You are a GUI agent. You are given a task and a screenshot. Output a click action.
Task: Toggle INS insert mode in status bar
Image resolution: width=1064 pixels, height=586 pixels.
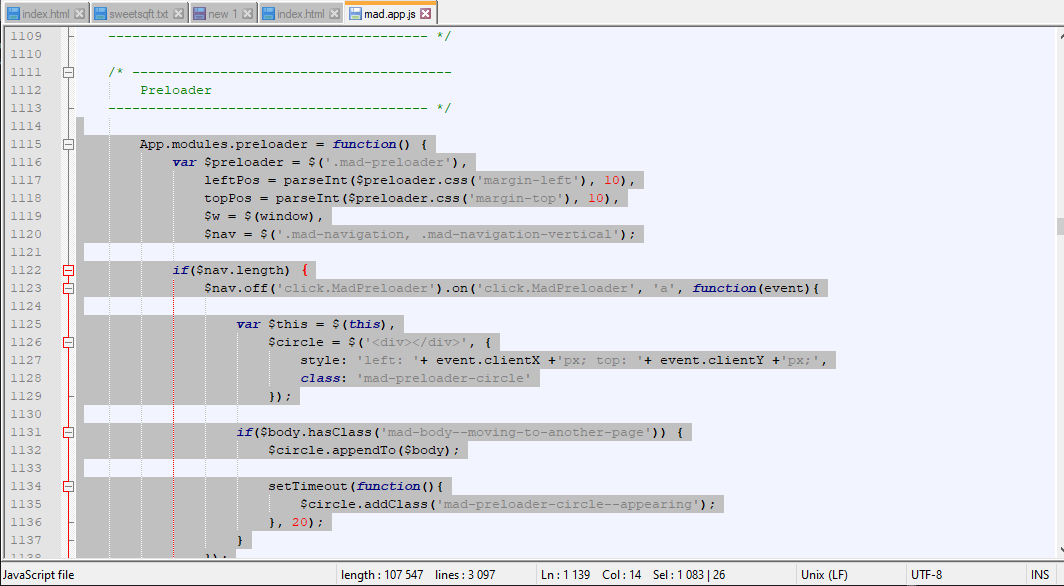tap(1040, 575)
